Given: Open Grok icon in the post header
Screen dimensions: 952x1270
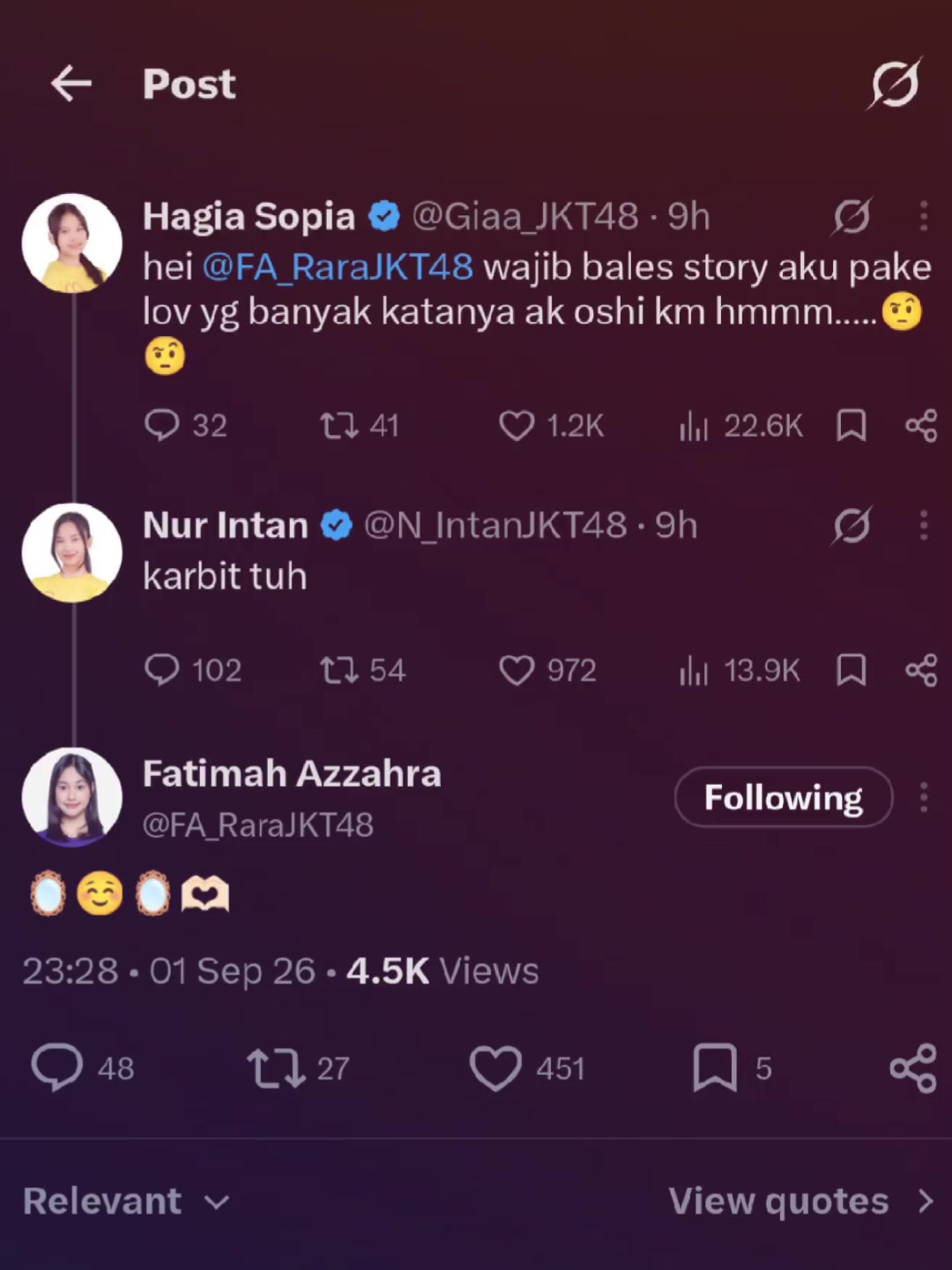Looking at the screenshot, I should click(895, 84).
